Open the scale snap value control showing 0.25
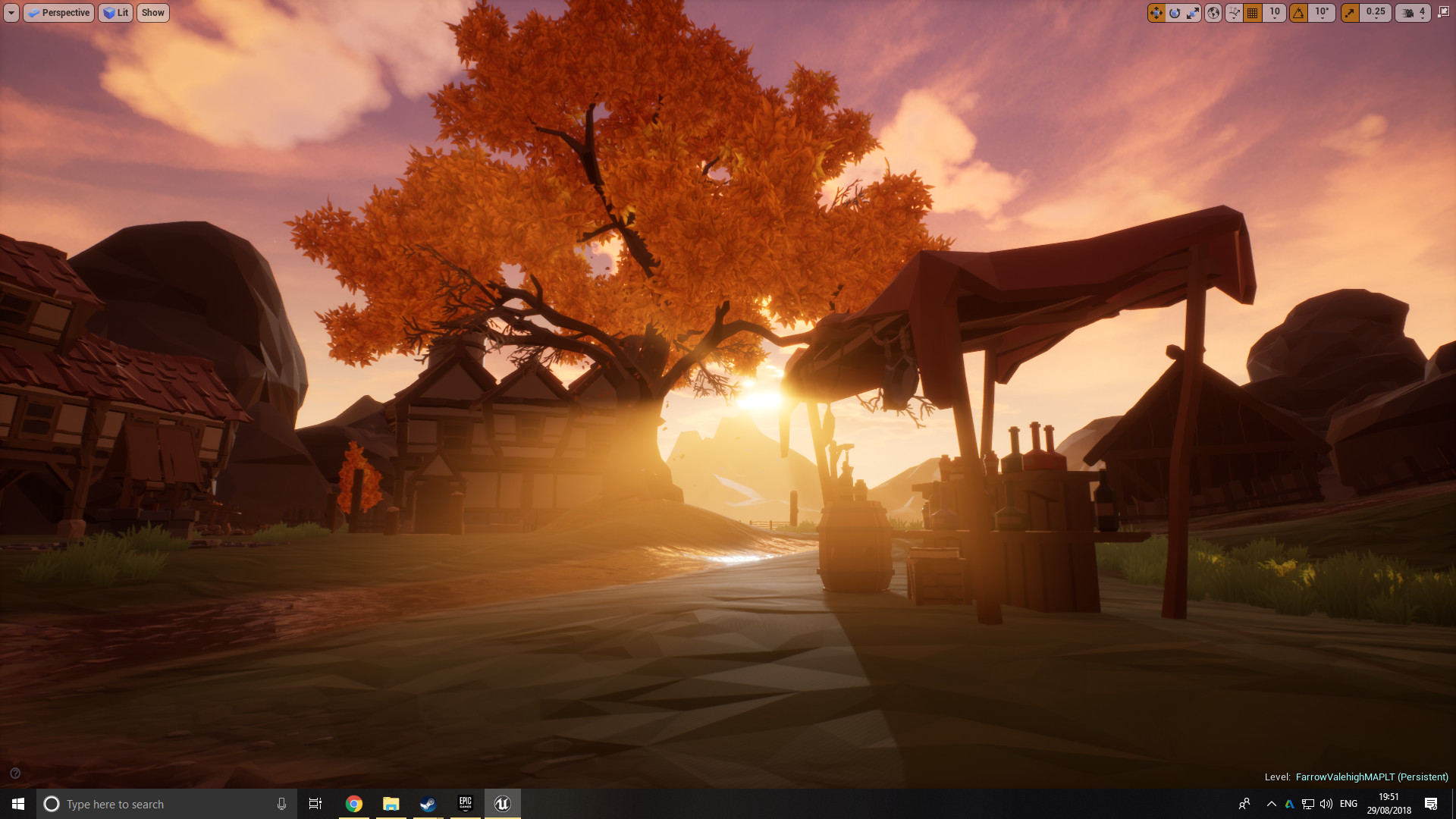The height and width of the screenshot is (819, 1456). coord(1375,12)
